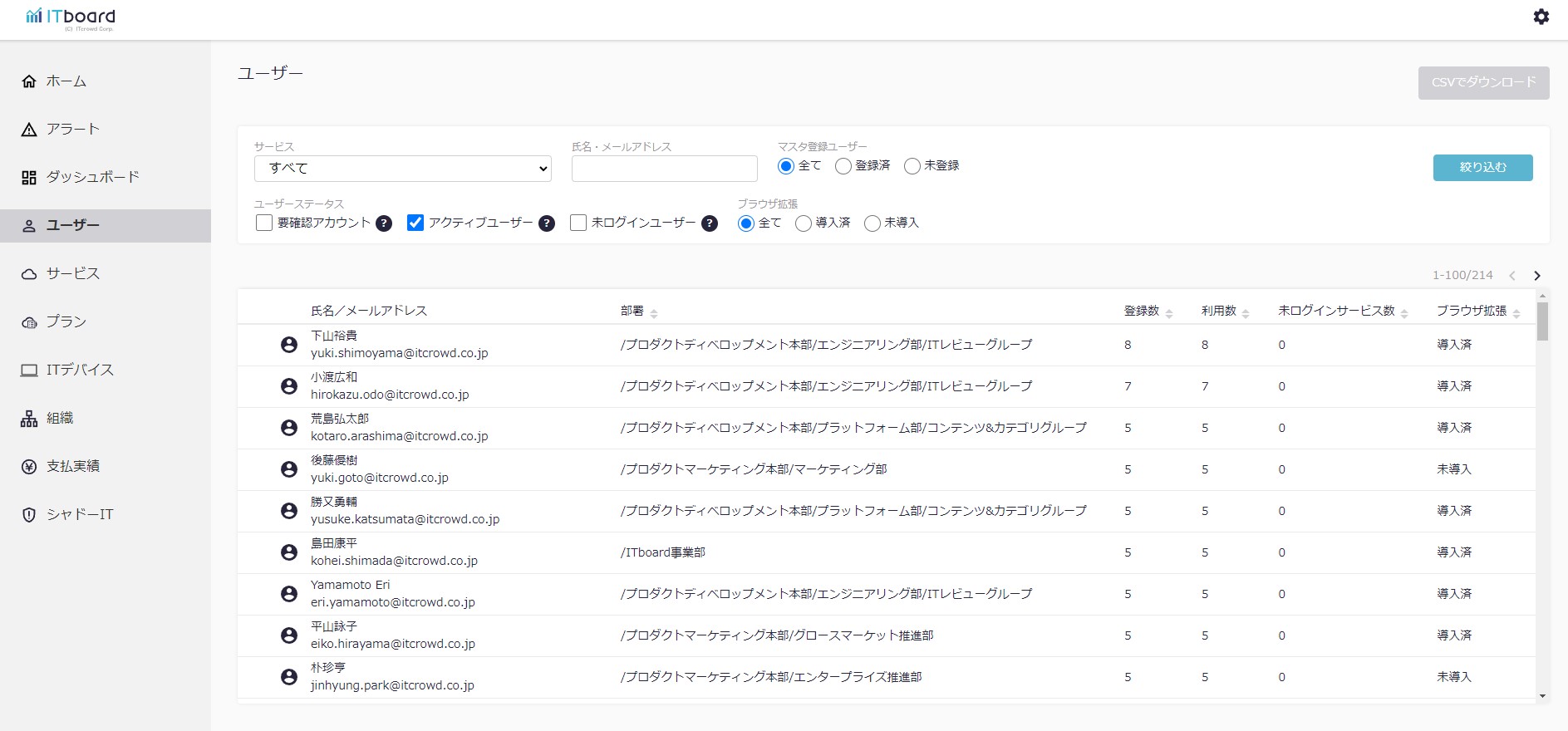The height and width of the screenshot is (731, 1568).
Task: Go to next page arrow
Action: [1537, 276]
